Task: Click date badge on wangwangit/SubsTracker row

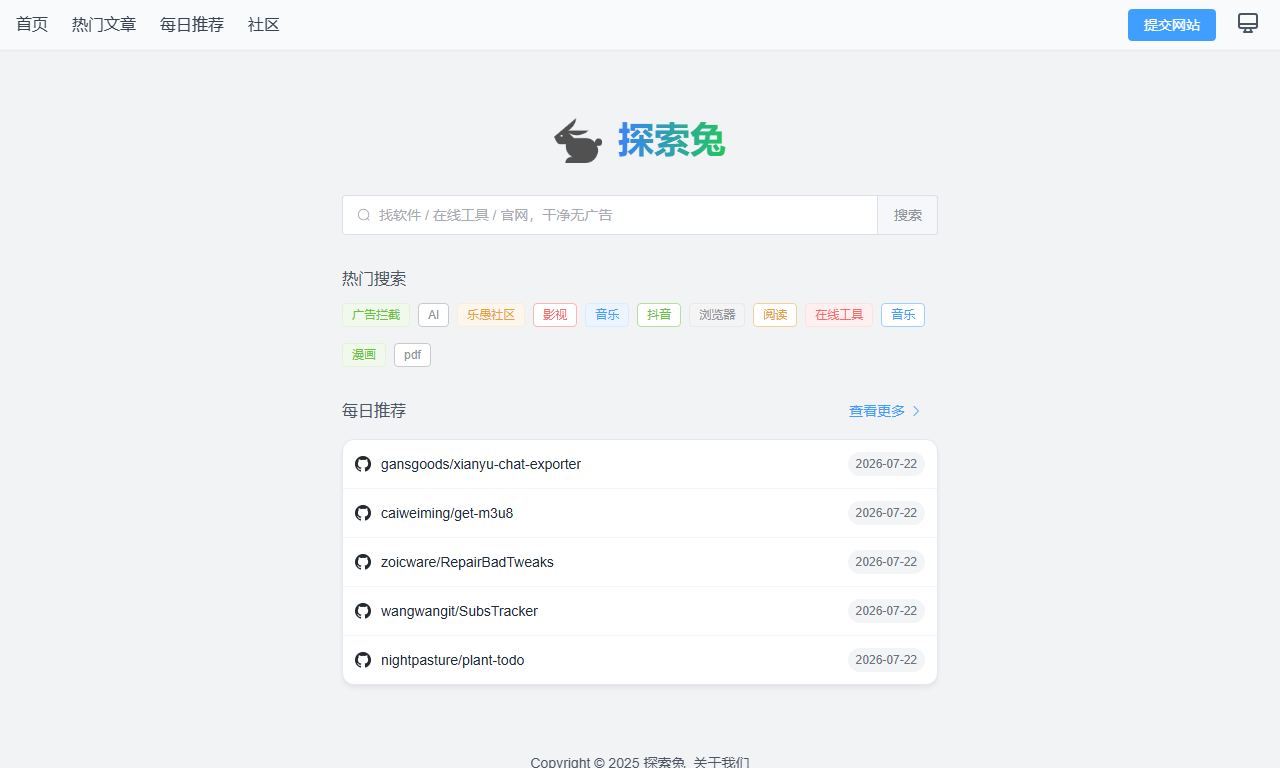Action: coord(886,611)
